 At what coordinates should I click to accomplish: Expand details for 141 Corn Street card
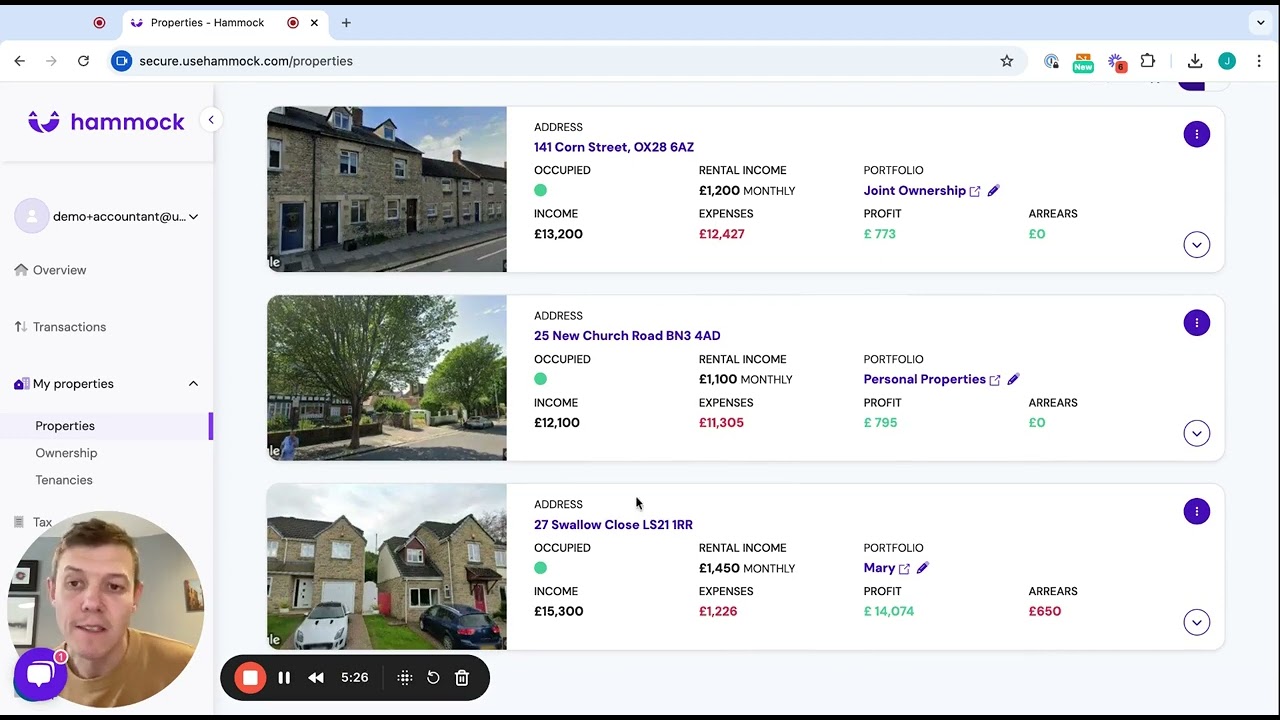pyautogui.click(x=1197, y=245)
